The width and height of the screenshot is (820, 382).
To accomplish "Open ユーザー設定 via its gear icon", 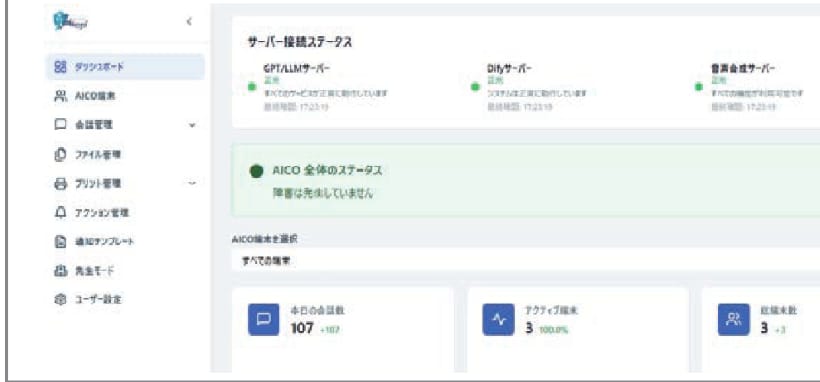I will coord(61,300).
